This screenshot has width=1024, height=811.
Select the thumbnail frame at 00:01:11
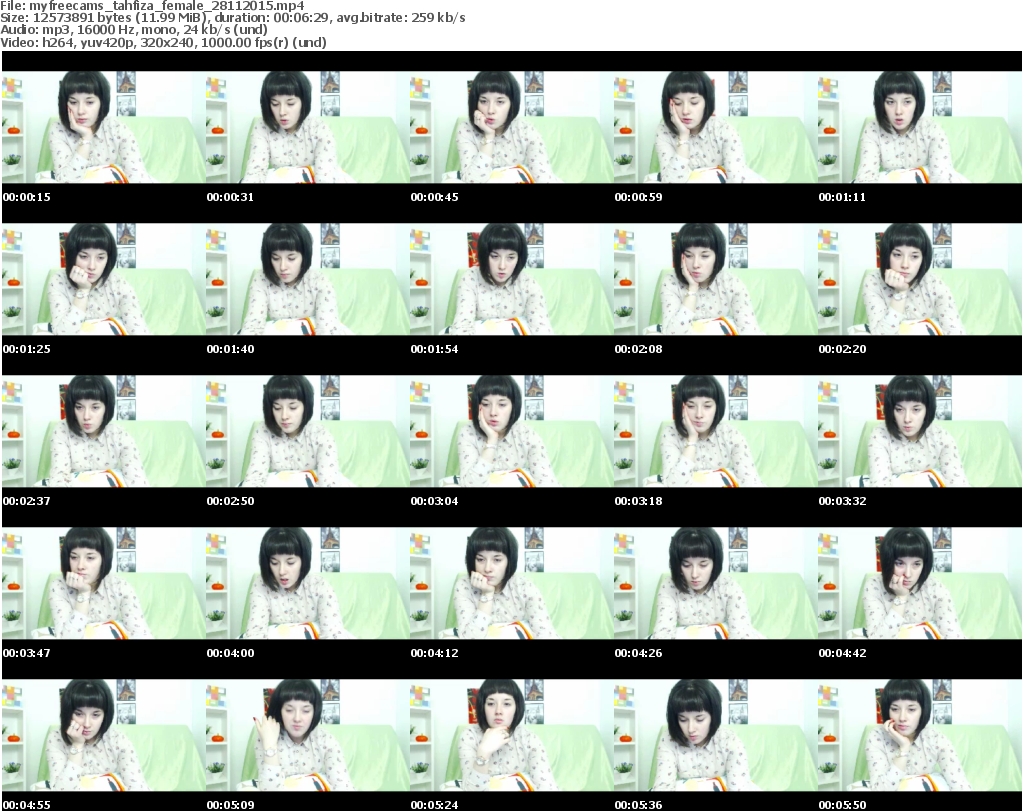[920, 127]
